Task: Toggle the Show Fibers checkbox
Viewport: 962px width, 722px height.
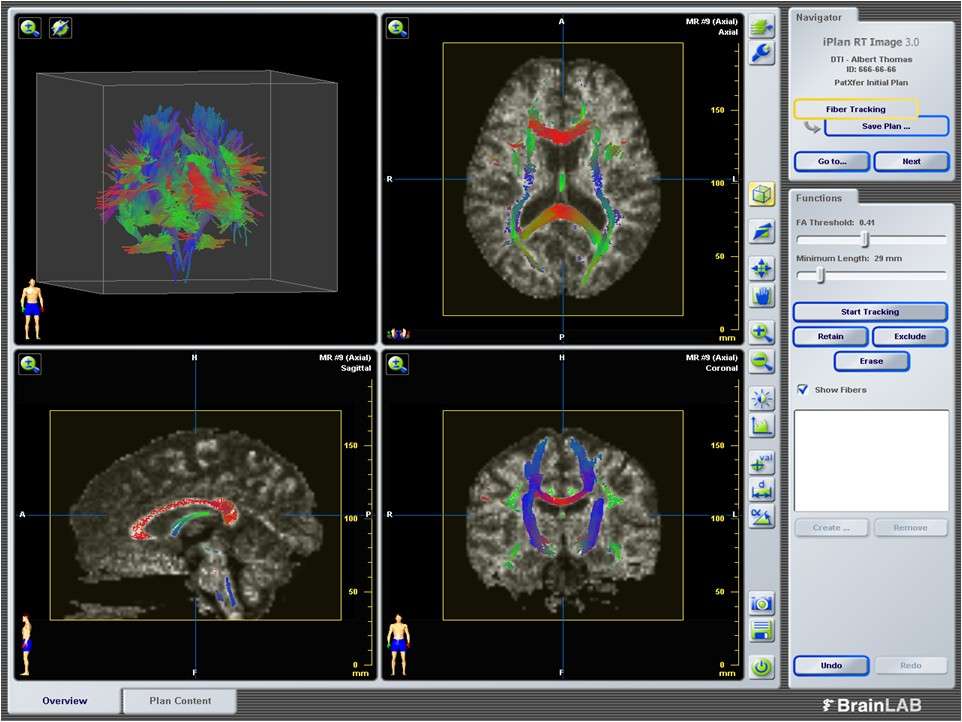Action: pos(800,390)
